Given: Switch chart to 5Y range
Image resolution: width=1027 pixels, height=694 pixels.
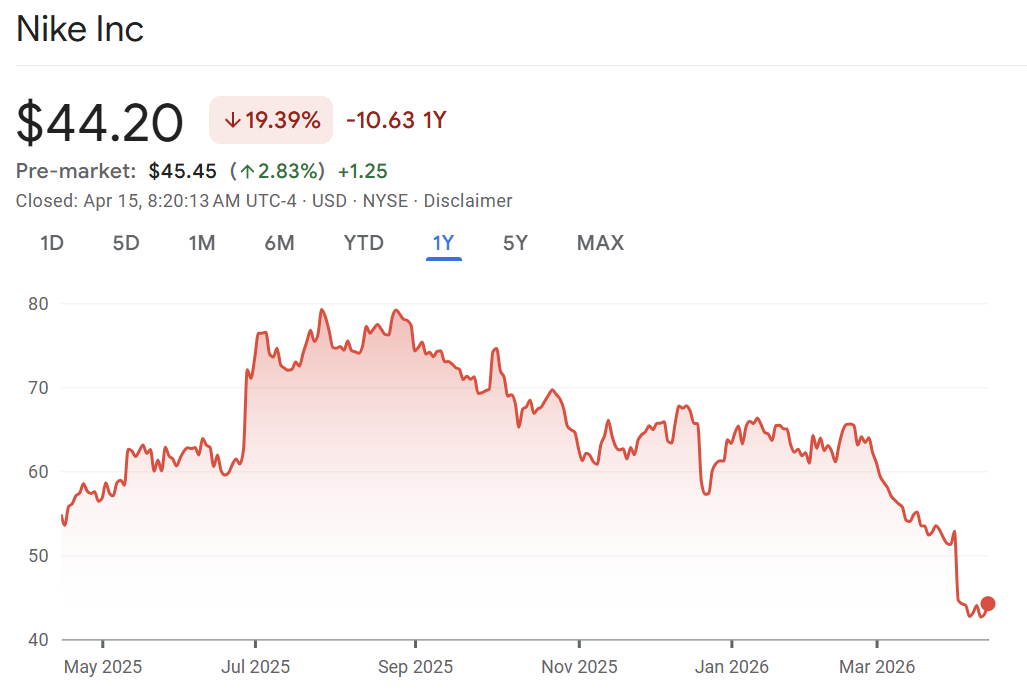Looking at the screenshot, I should click(515, 243).
